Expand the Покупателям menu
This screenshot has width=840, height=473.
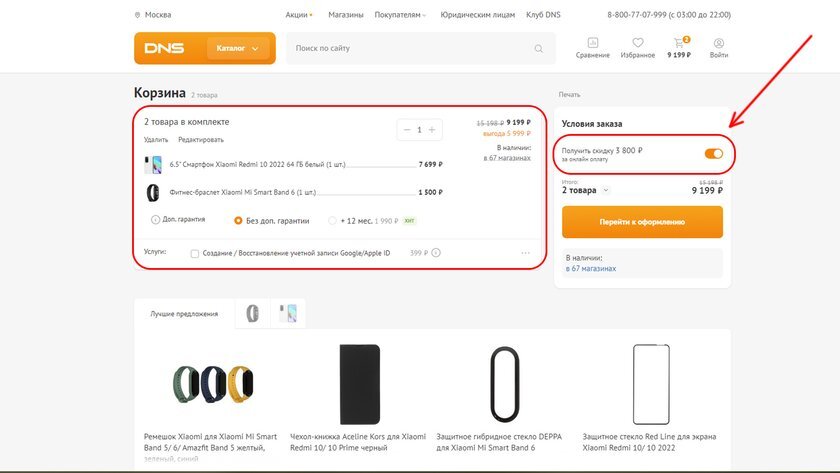[400, 15]
